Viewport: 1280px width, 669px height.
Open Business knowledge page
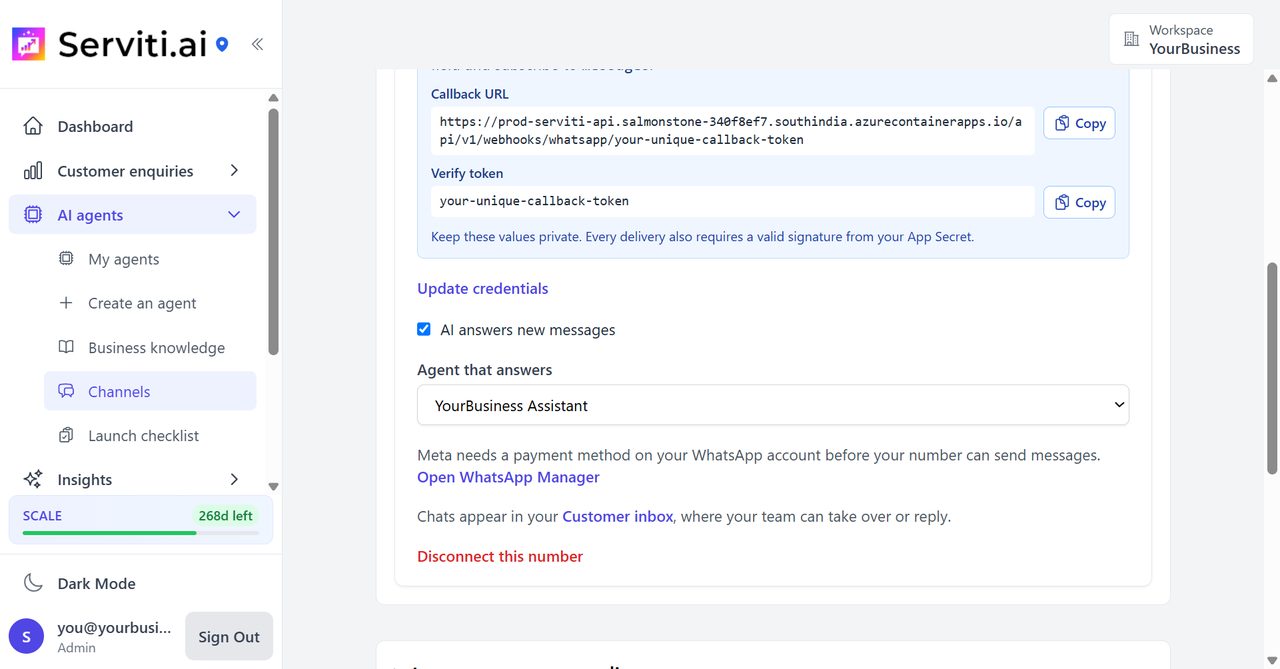click(x=150, y=347)
